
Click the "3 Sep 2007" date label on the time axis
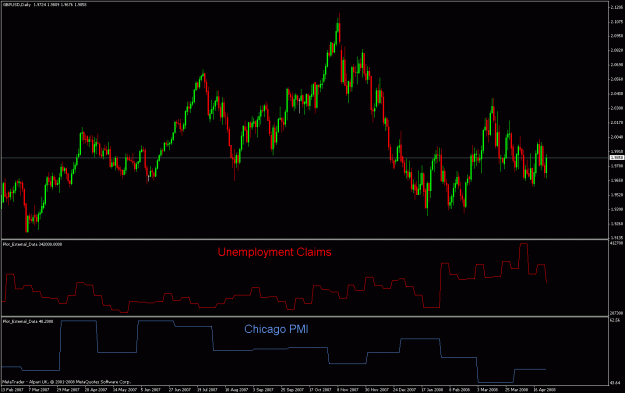point(263,389)
